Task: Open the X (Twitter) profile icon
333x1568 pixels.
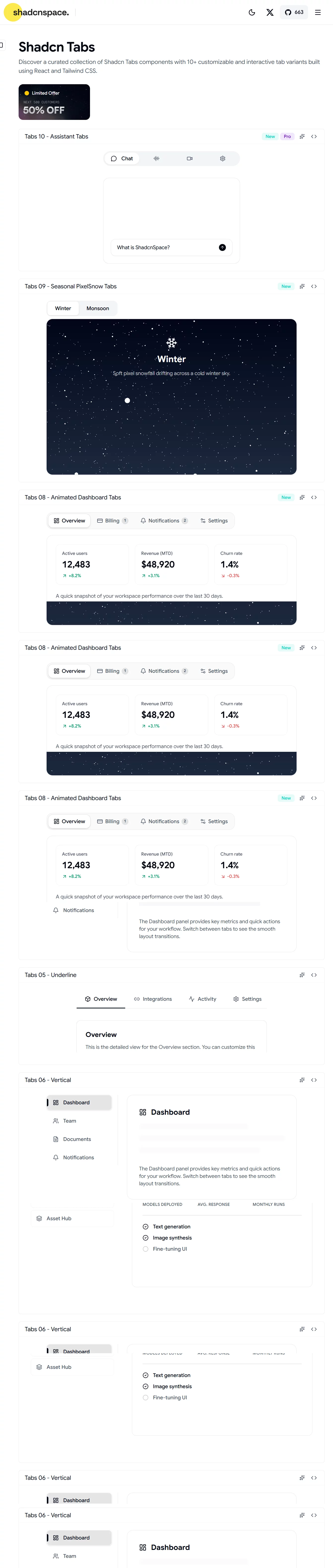Action: [270, 12]
